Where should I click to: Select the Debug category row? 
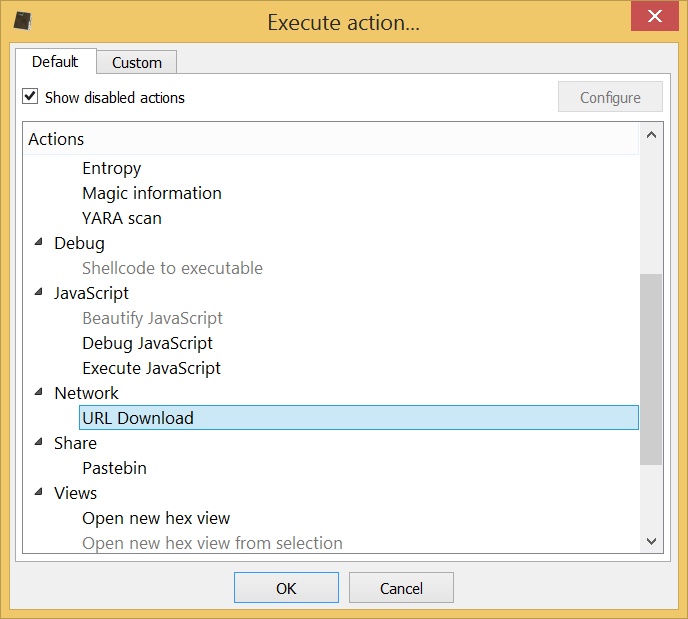tap(79, 243)
